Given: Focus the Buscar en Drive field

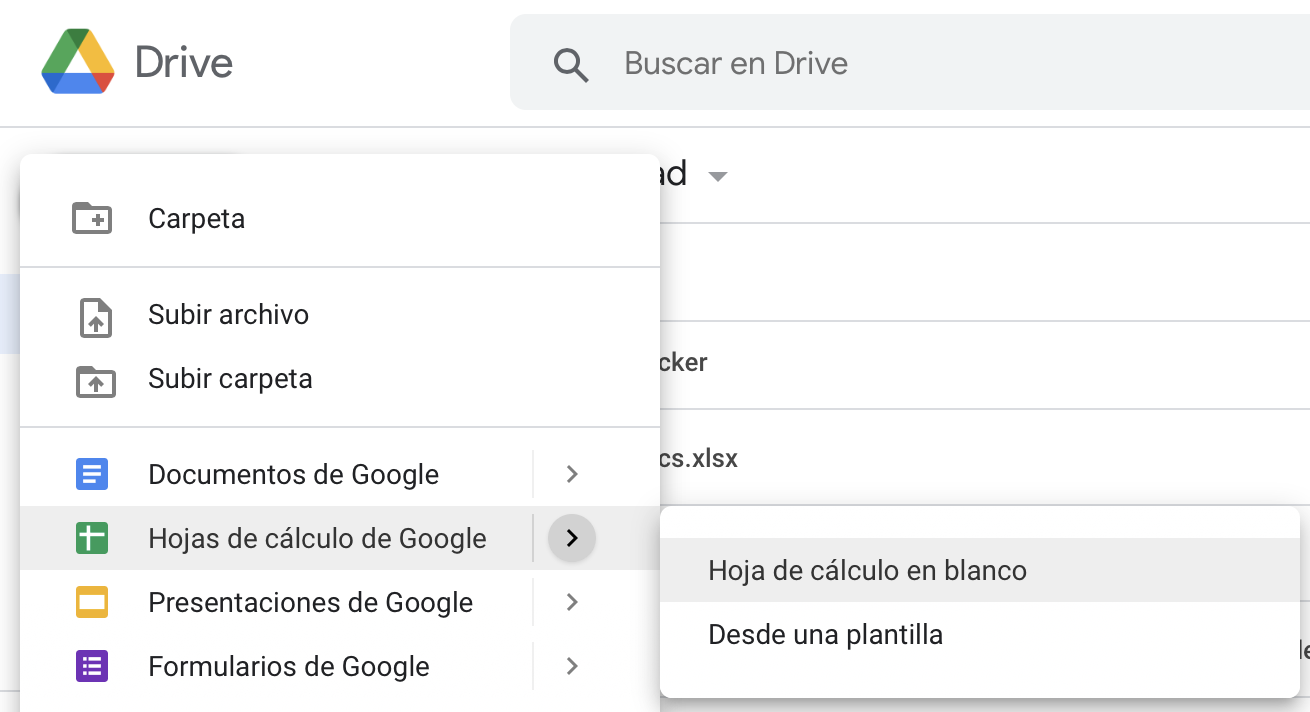Looking at the screenshot, I should 910,63.
